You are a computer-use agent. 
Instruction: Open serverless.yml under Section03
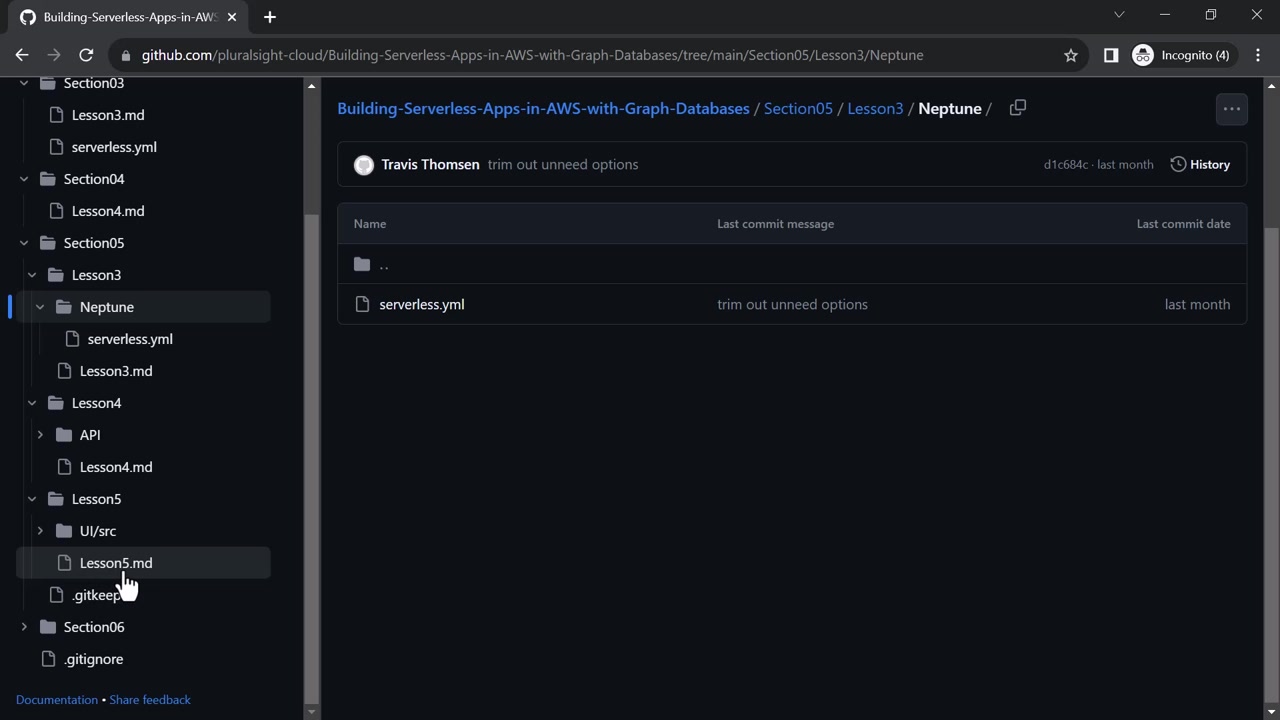point(114,147)
